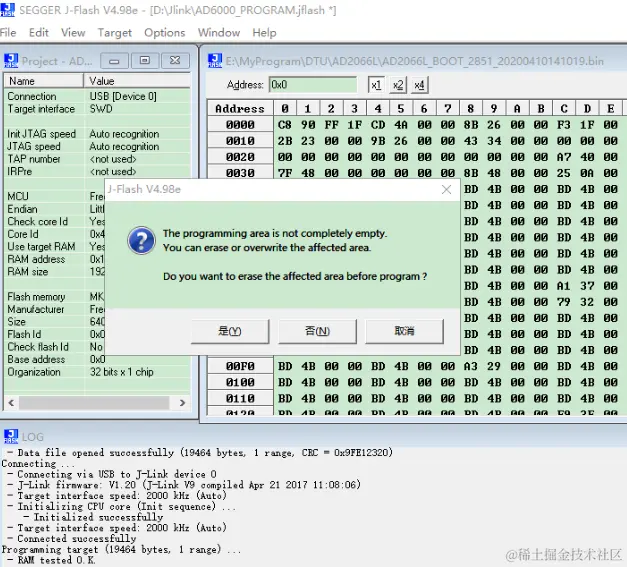This screenshot has width=627, height=567.
Task: Click the Manufacturer row
Action: [54, 309]
